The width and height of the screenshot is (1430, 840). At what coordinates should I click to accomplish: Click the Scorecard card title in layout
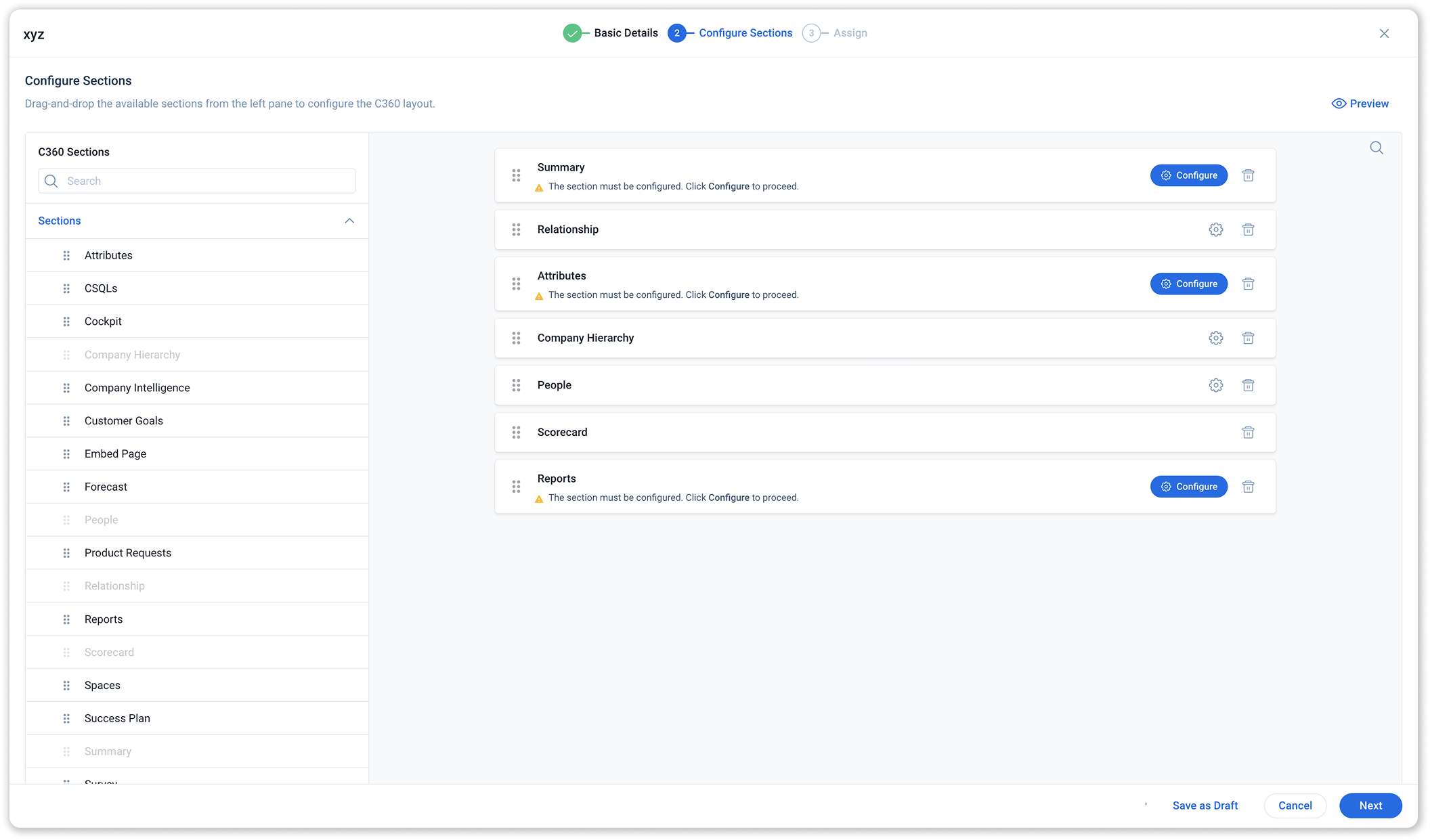[562, 433]
